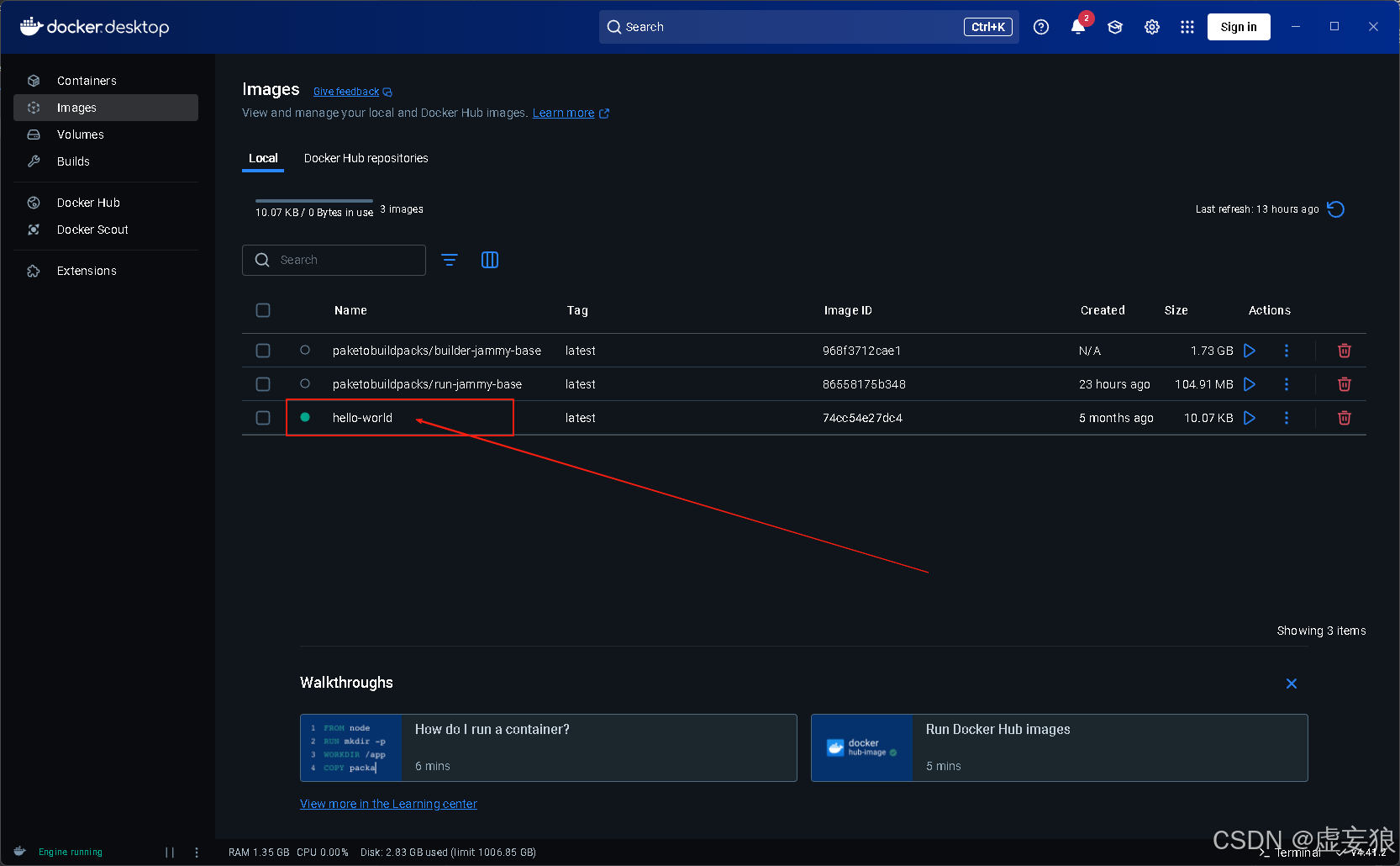
Task: Click the Sign in button
Action: tap(1239, 27)
